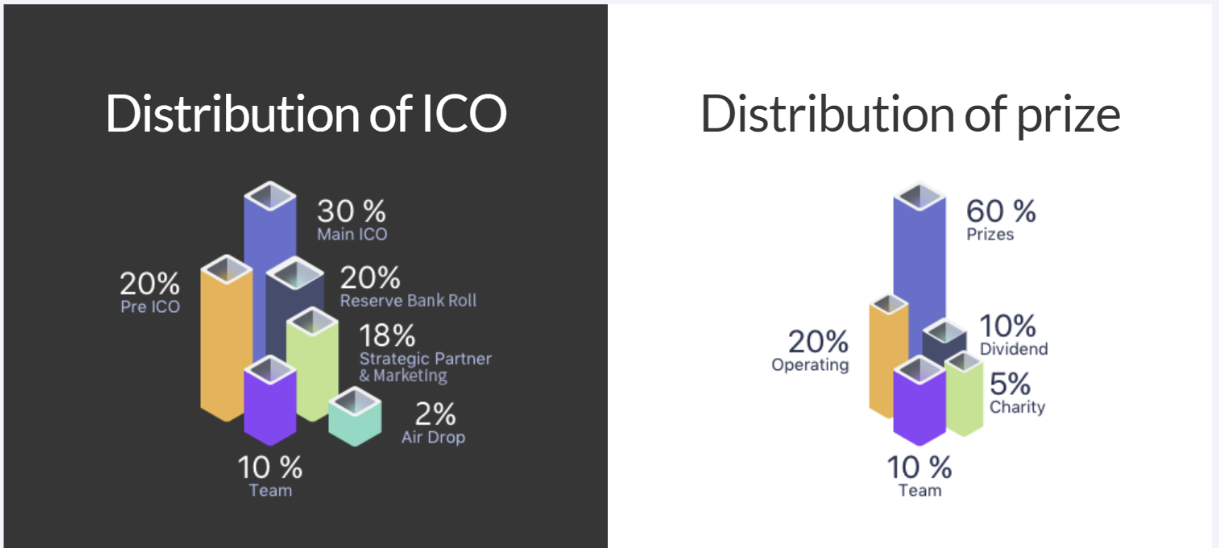Click the Distribution of ICO heading
This screenshot has width=1219, height=548.
[x=306, y=114]
